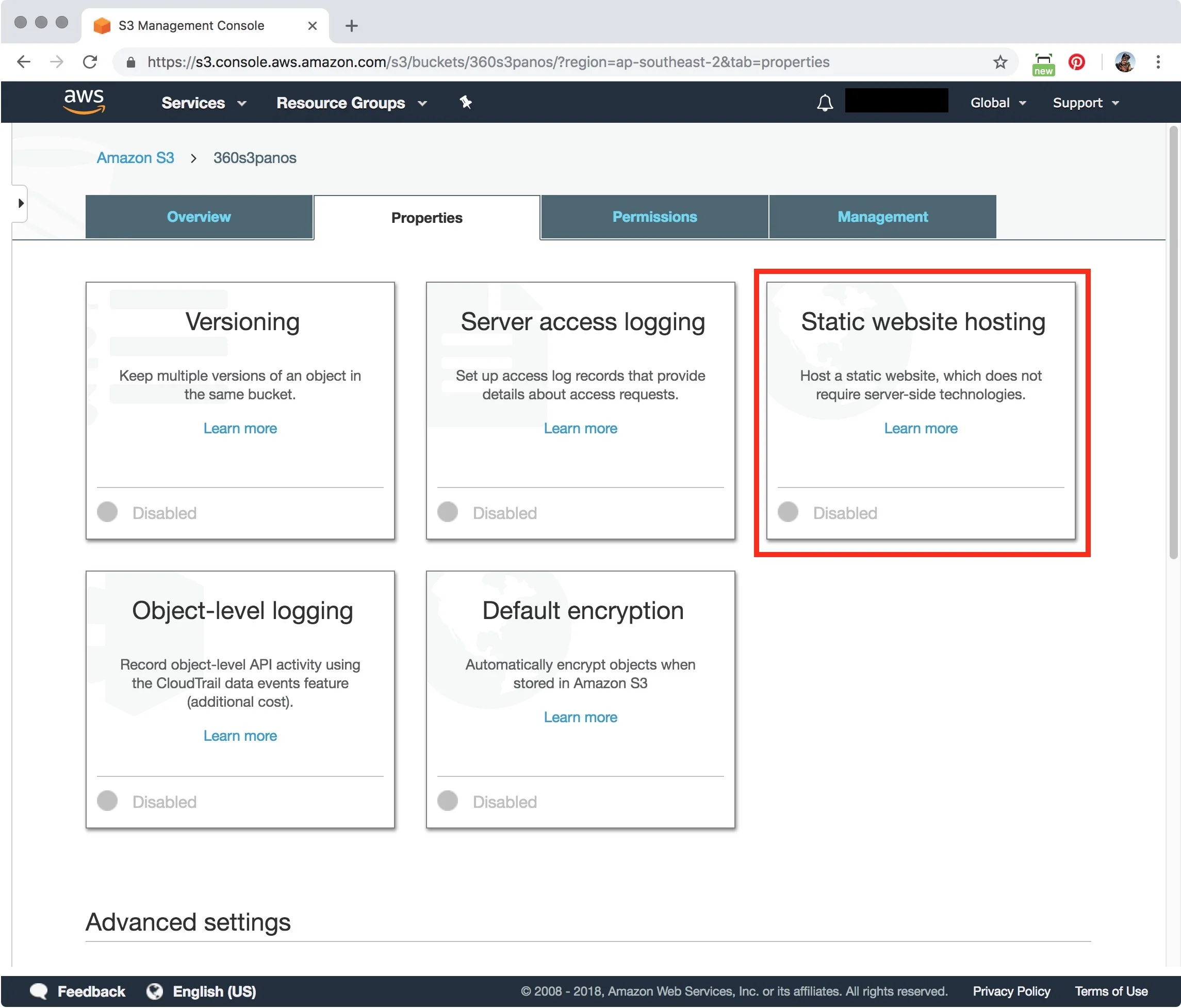Close the S3 Management Console tab
The width and height of the screenshot is (1181, 1008).
[x=312, y=26]
